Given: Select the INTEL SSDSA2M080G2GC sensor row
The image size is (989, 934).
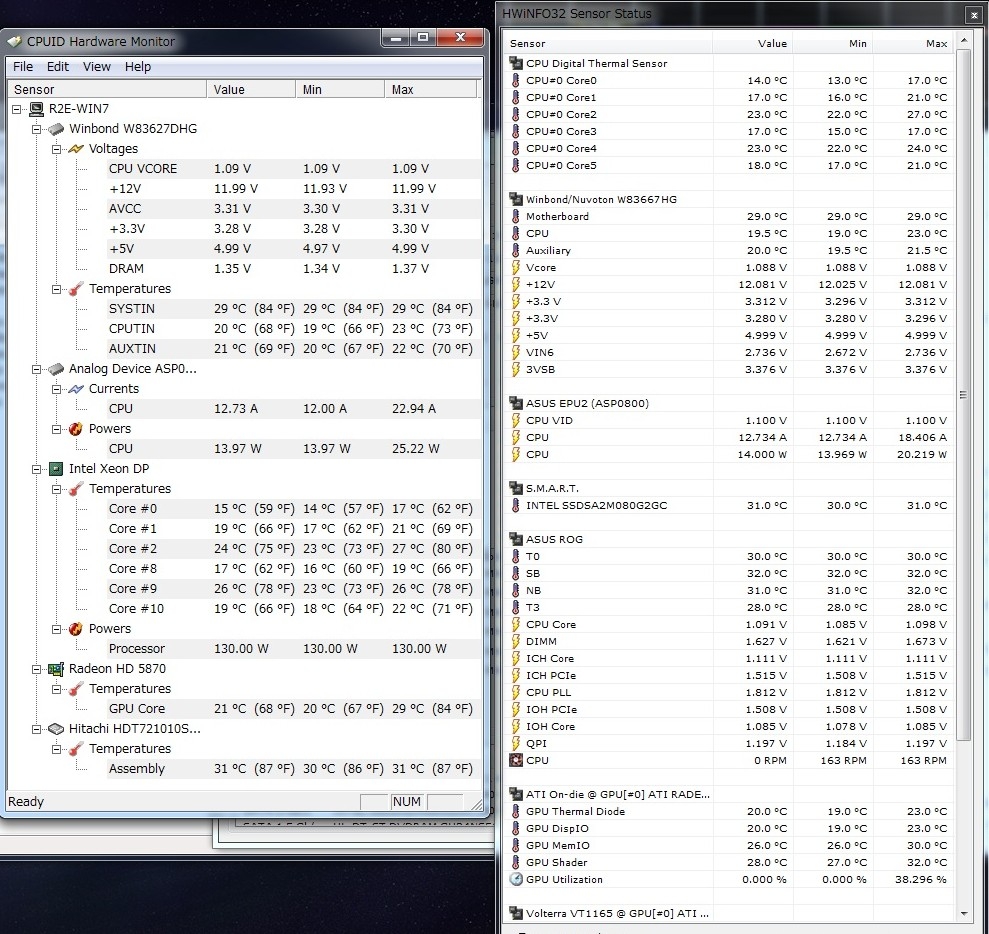Looking at the screenshot, I should [596, 506].
